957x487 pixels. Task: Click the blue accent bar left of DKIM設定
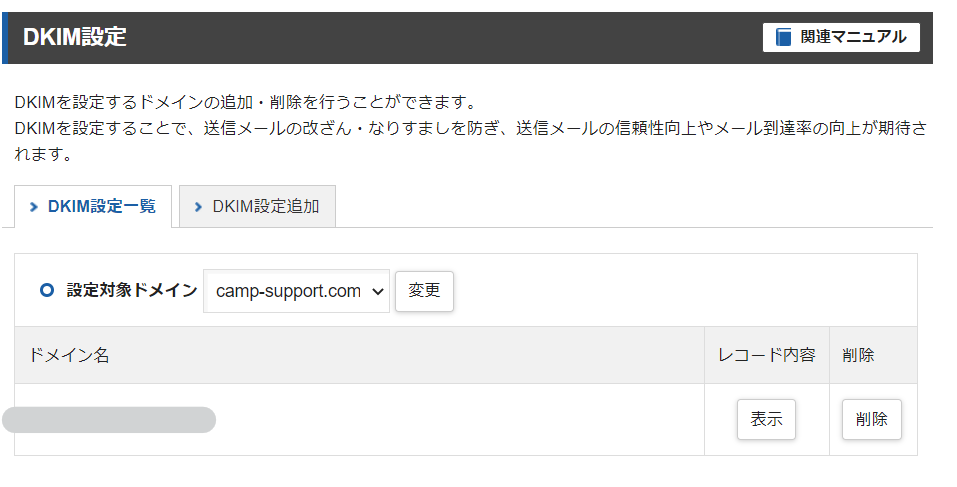tap(4, 38)
